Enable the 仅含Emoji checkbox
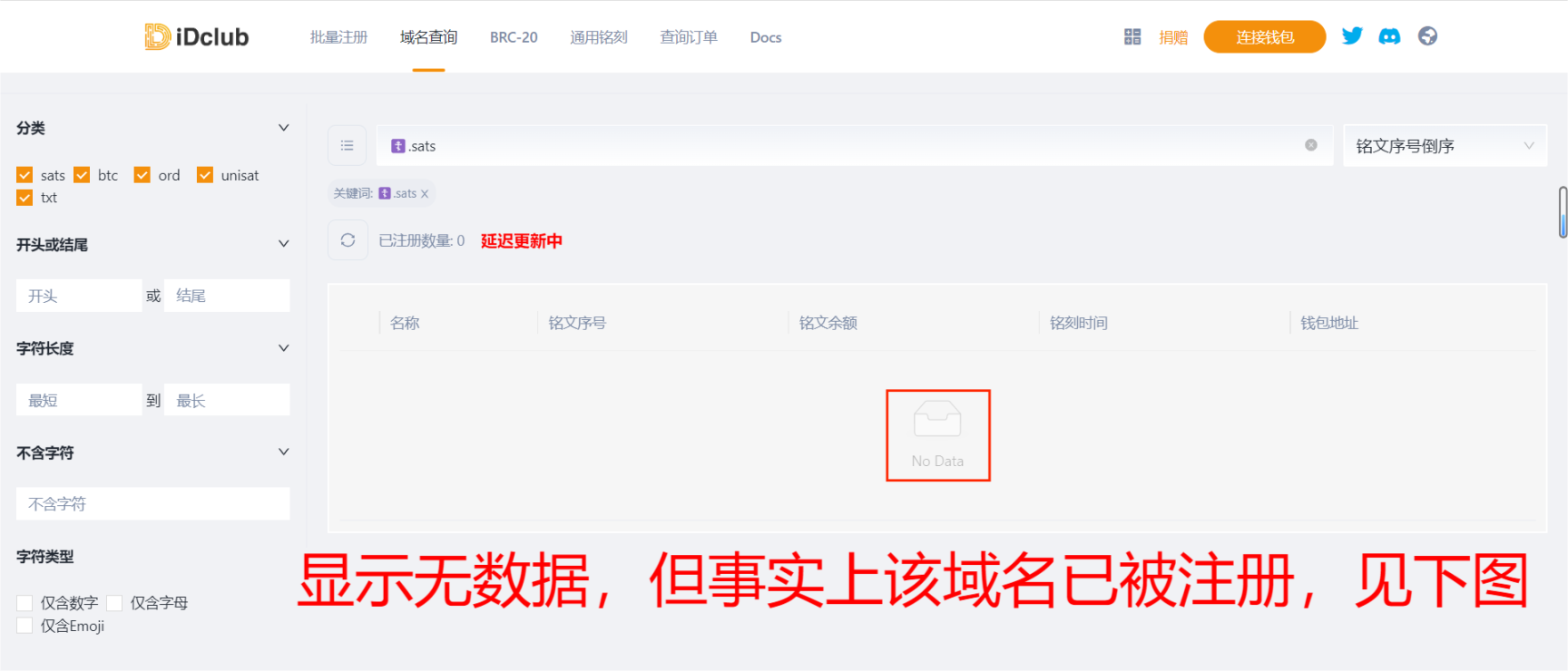 [24, 626]
